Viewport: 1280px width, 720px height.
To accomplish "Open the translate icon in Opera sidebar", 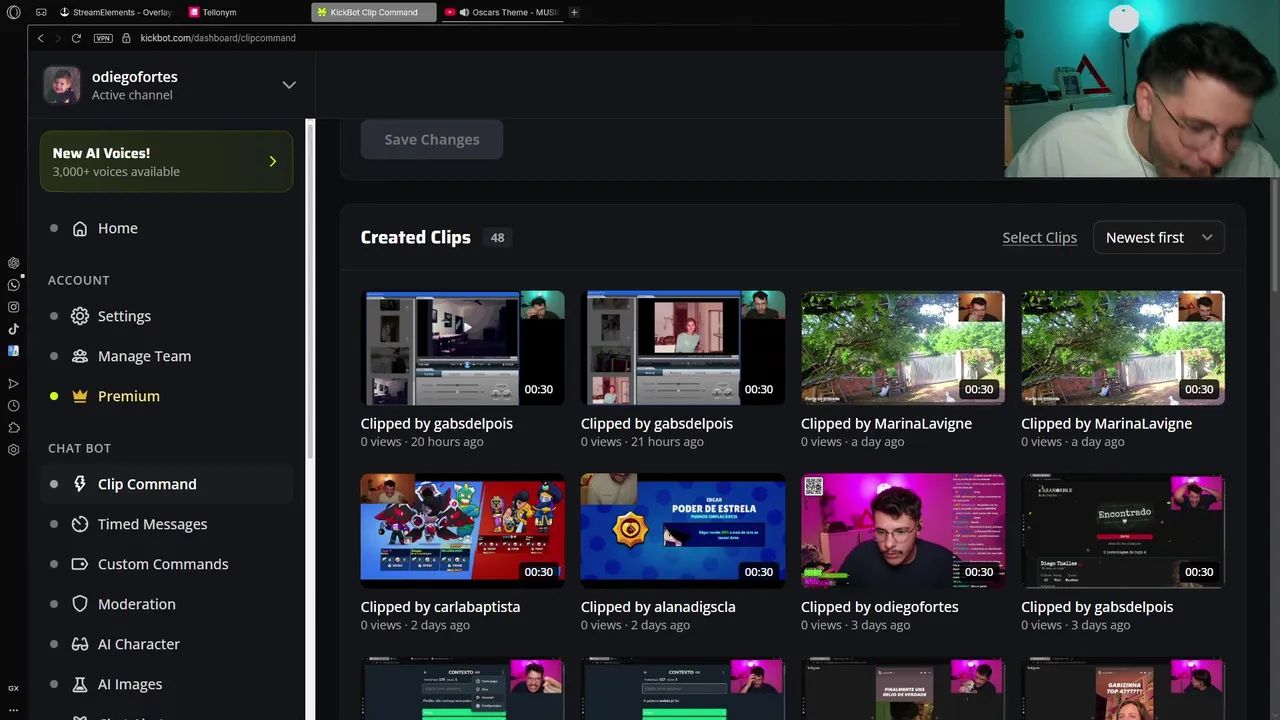I will coord(13,351).
